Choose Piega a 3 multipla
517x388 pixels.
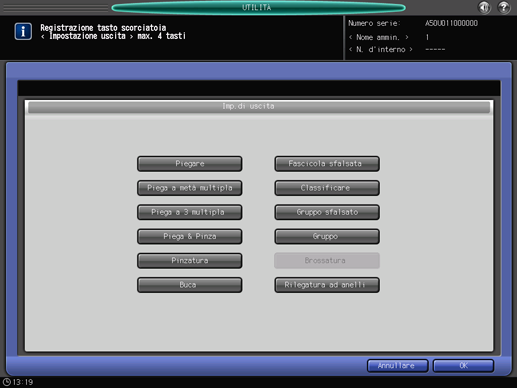pos(190,212)
